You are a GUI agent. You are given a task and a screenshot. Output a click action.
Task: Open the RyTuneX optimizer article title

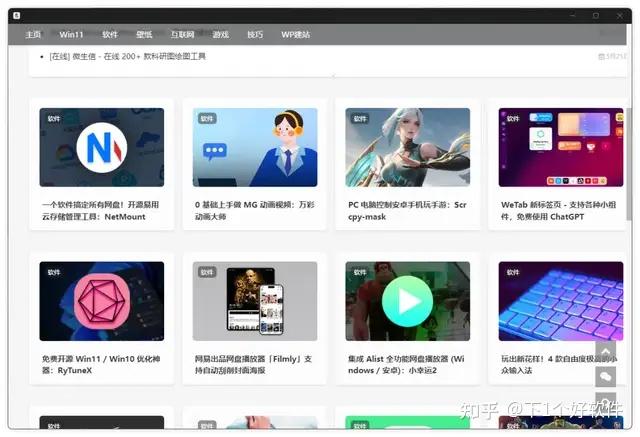pyautogui.click(x=101, y=364)
